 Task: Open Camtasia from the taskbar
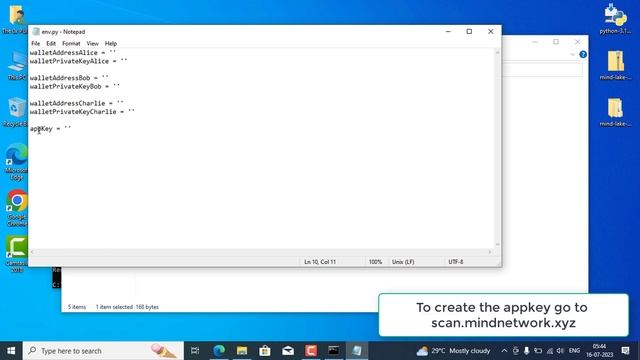coord(311,351)
